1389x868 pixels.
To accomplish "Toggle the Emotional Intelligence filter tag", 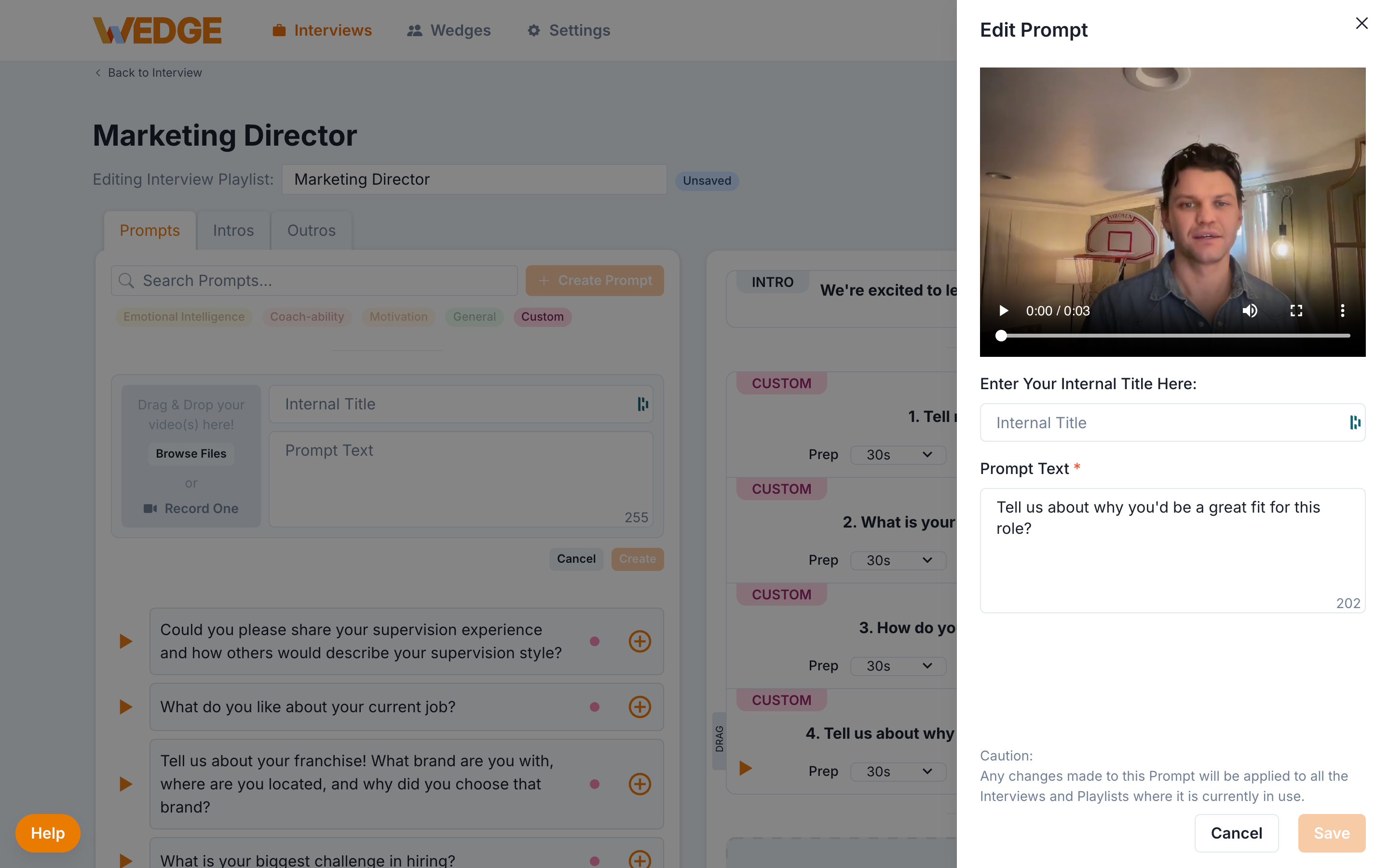I will (x=184, y=317).
